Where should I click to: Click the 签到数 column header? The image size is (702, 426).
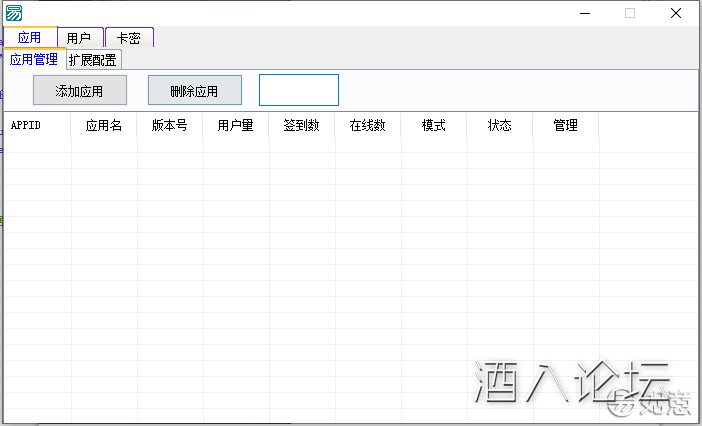click(301, 125)
